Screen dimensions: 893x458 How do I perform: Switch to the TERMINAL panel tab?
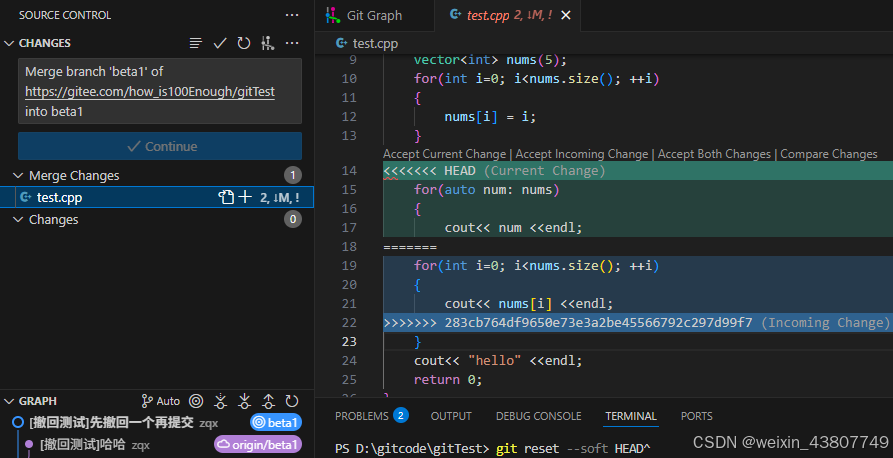point(631,416)
